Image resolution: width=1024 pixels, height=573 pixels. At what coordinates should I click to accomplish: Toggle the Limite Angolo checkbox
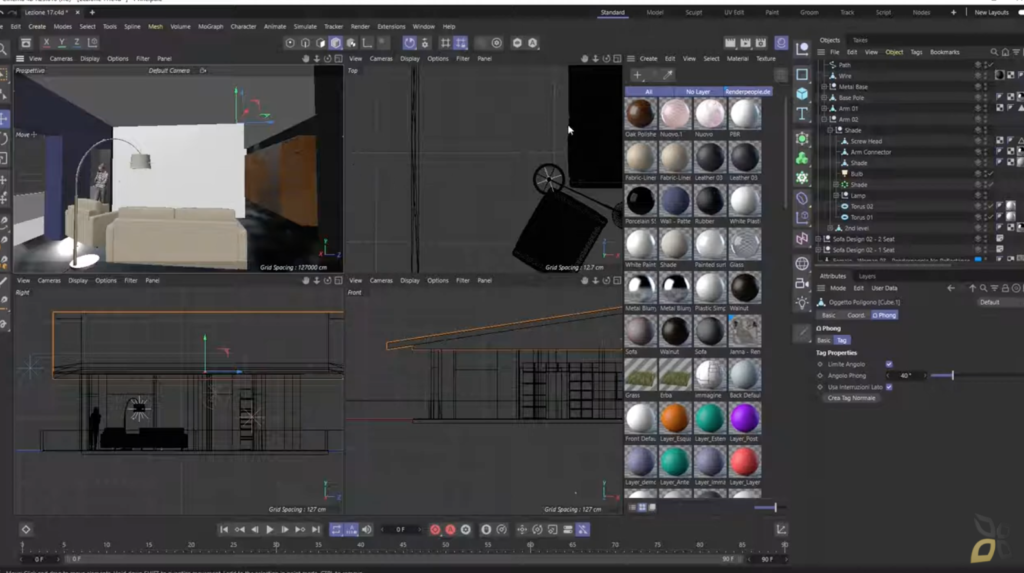pos(889,365)
